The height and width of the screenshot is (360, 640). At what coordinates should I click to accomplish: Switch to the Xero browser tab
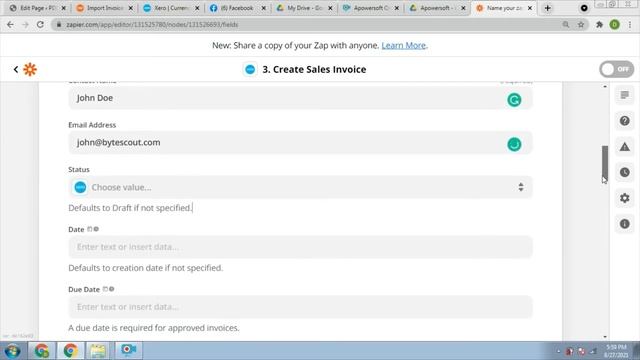point(171,8)
